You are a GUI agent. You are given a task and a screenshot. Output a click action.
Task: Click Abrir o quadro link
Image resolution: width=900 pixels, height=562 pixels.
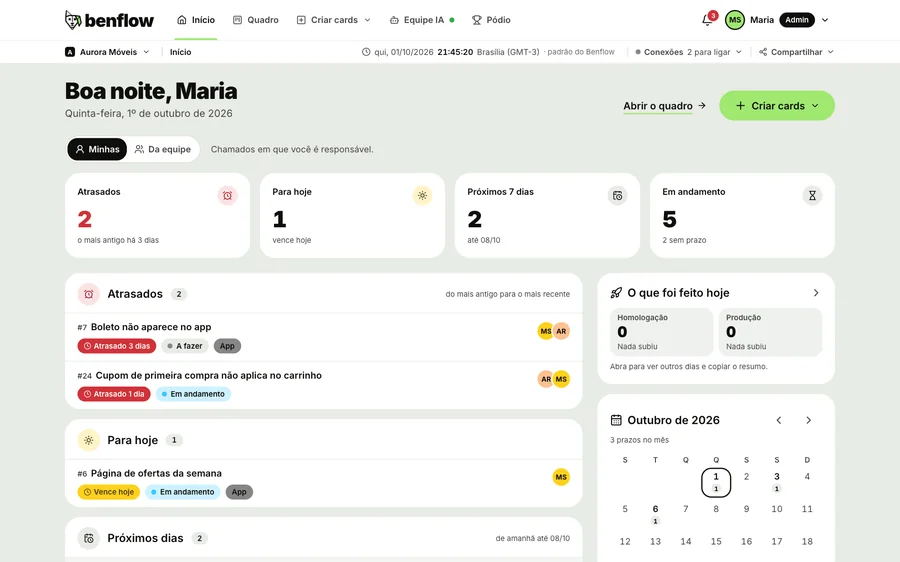664,106
